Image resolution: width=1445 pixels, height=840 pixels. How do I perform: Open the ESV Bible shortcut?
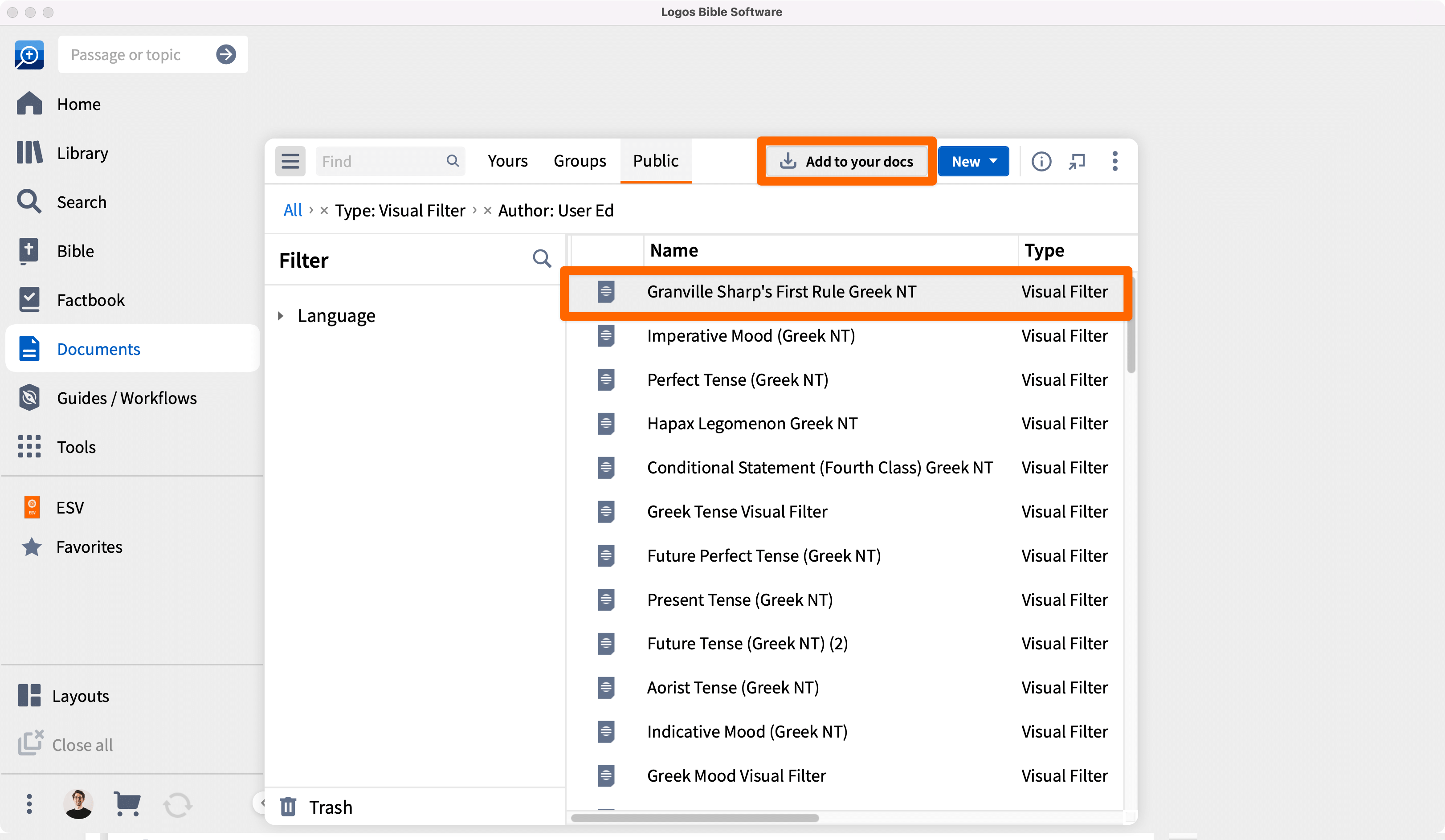(x=69, y=507)
